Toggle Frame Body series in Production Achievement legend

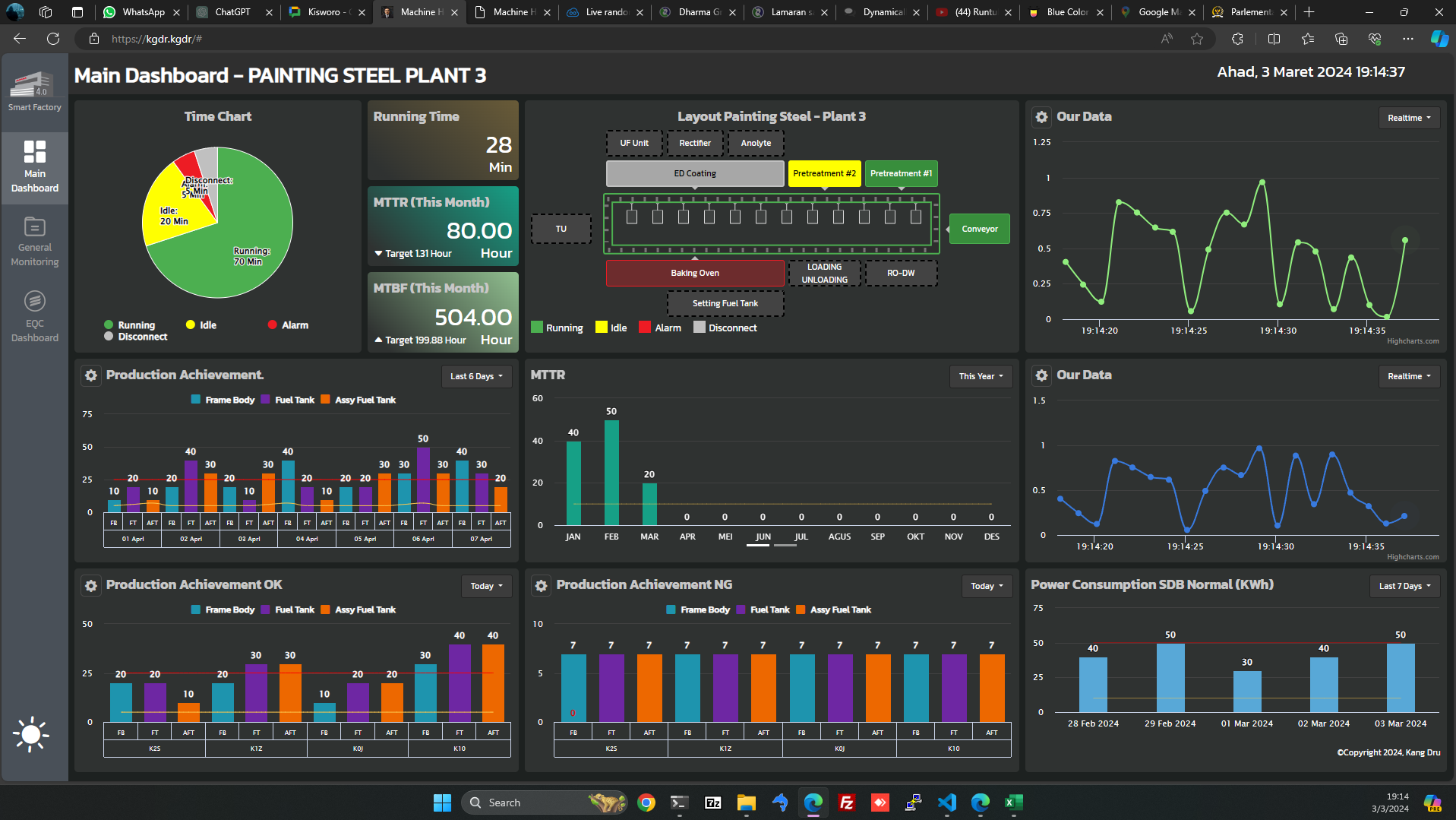[x=223, y=400]
